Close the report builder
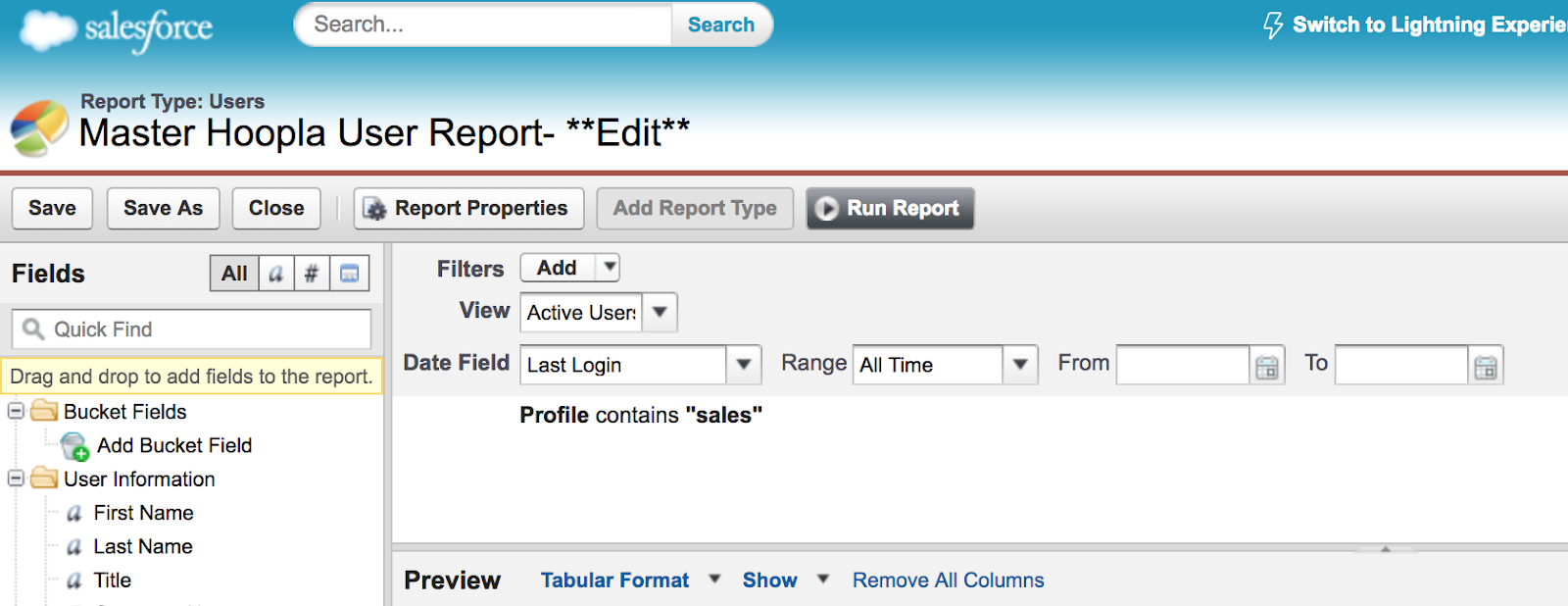 pos(276,208)
